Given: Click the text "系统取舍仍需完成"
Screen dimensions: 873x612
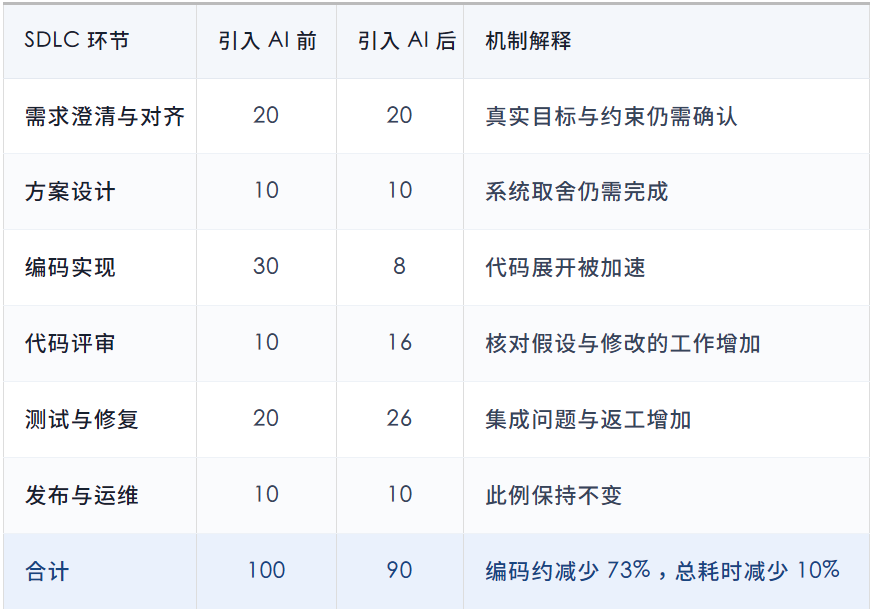Looking at the screenshot, I should point(577,192).
